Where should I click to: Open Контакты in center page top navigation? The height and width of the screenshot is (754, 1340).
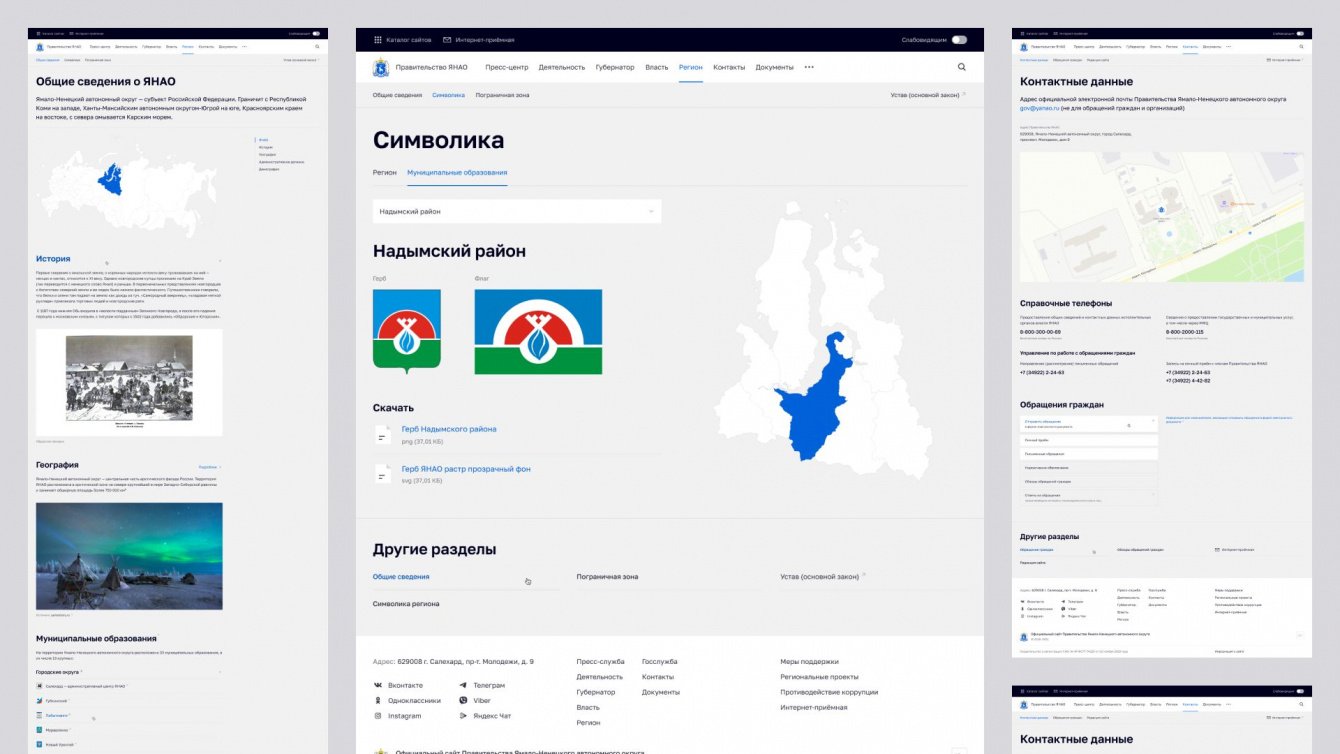point(729,67)
